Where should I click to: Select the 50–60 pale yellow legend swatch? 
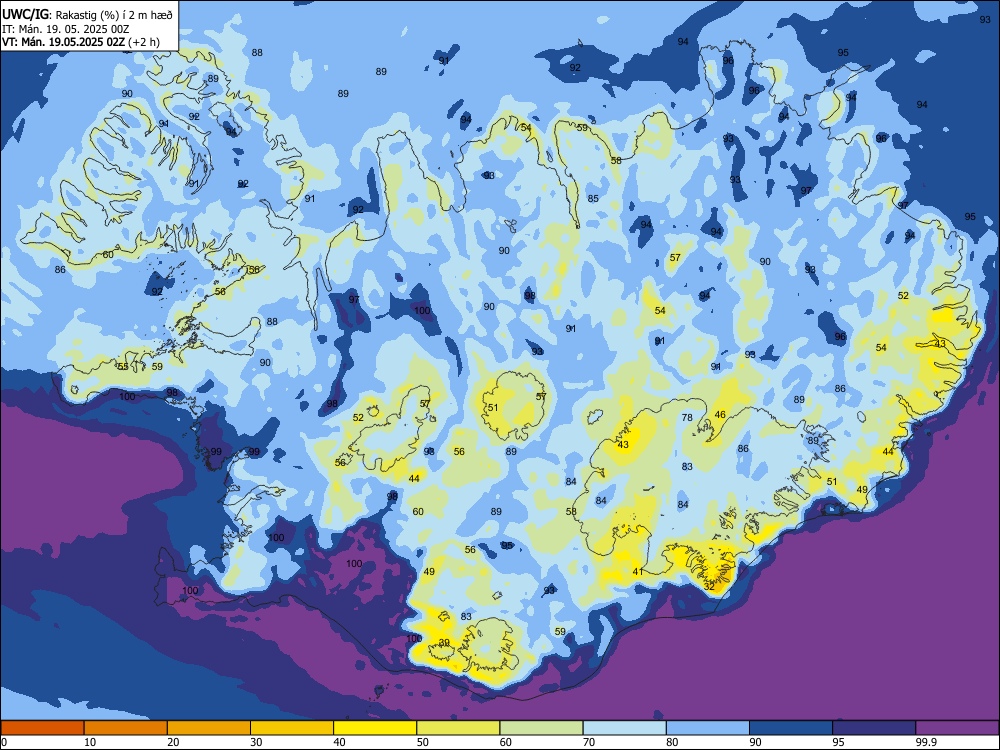tap(458, 728)
